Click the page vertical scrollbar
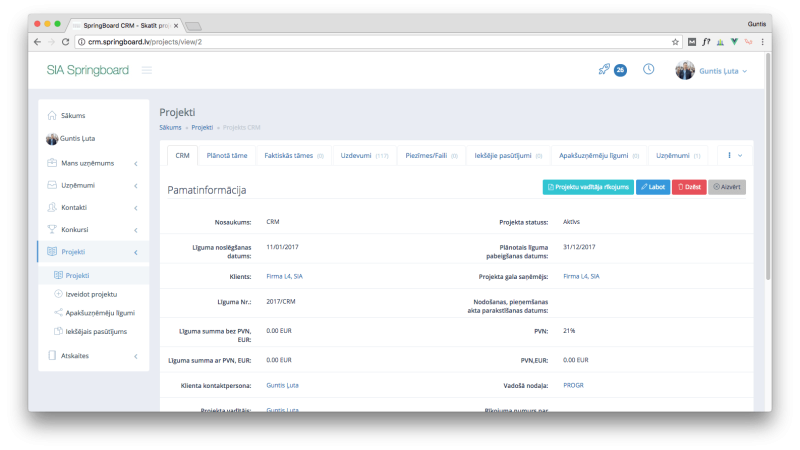800x450 pixels. [x=768, y=167]
